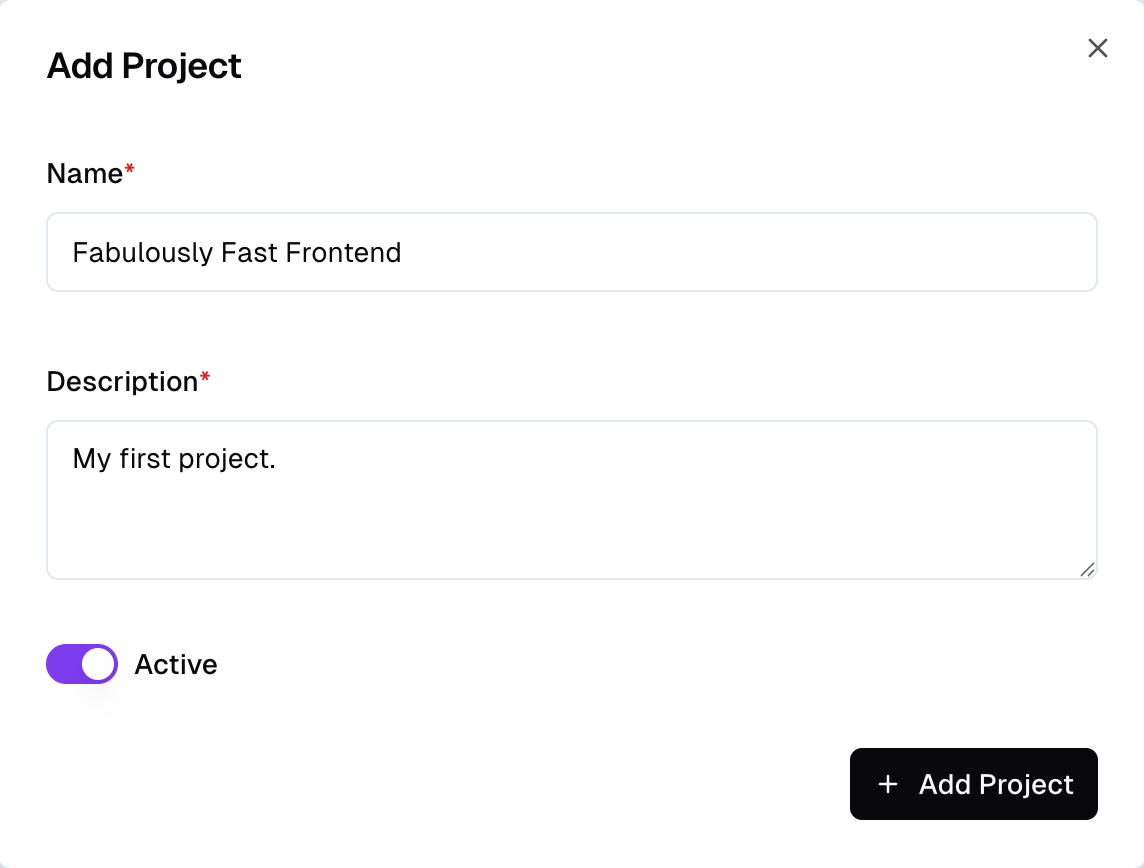Submit the form via Add Project
1144x868 pixels.
tap(973, 784)
